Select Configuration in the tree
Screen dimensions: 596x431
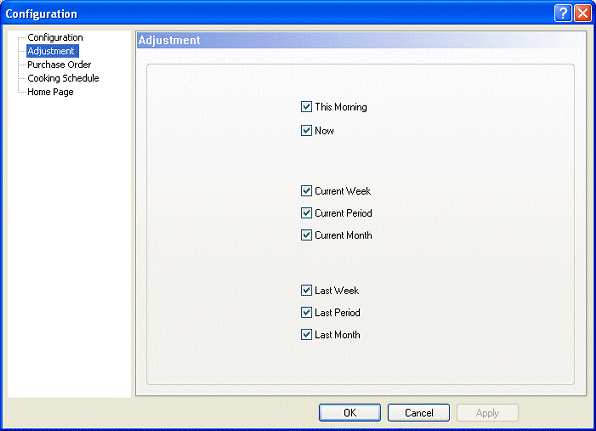tap(55, 37)
